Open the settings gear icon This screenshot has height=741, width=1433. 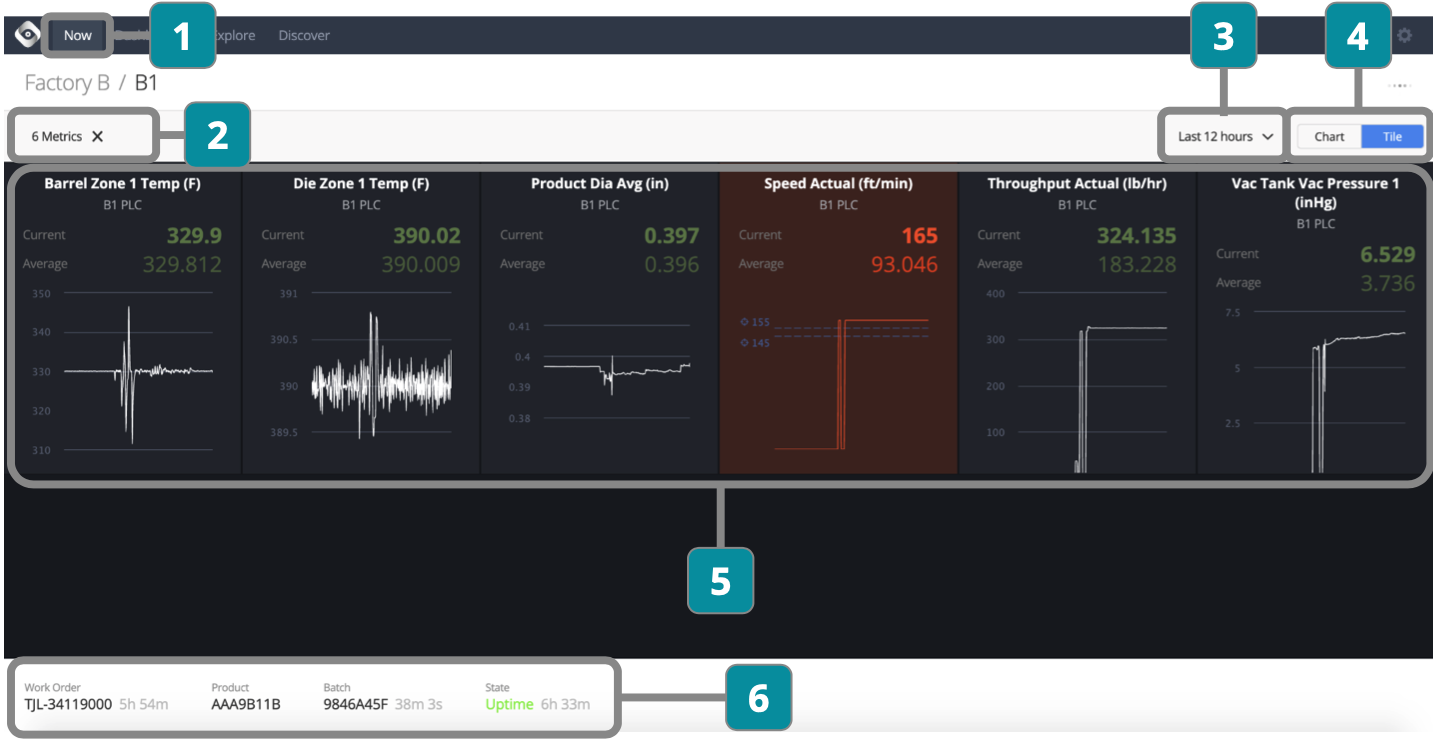click(x=1404, y=35)
